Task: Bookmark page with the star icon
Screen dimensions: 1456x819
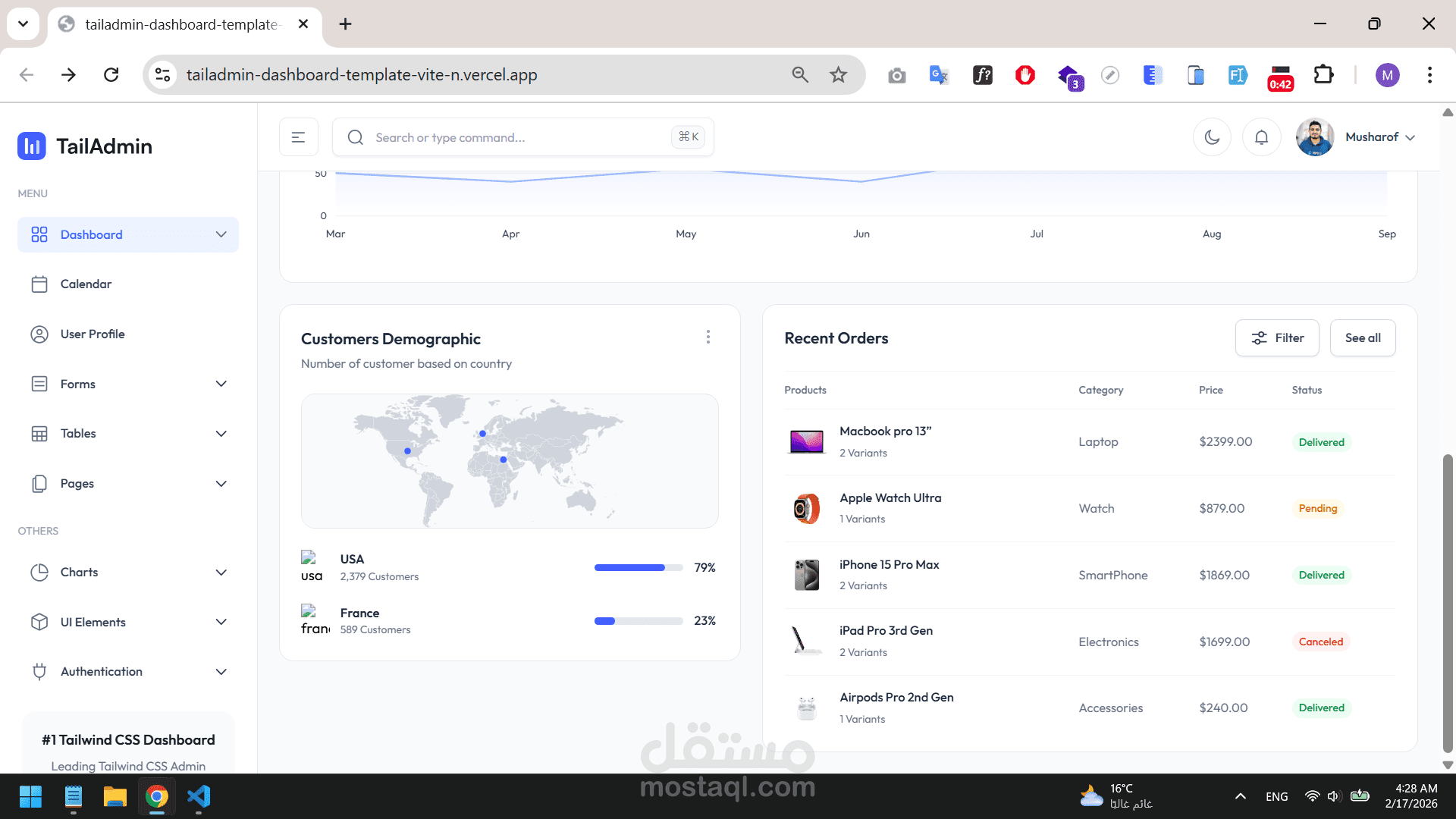Action: click(838, 74)
